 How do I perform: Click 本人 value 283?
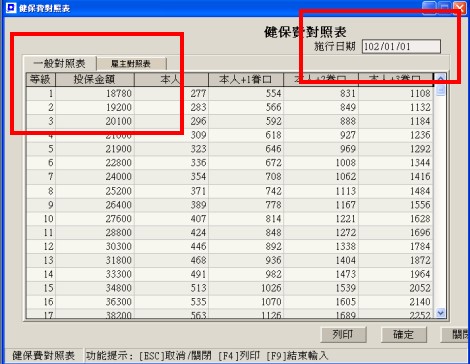[x=171, y=107]
